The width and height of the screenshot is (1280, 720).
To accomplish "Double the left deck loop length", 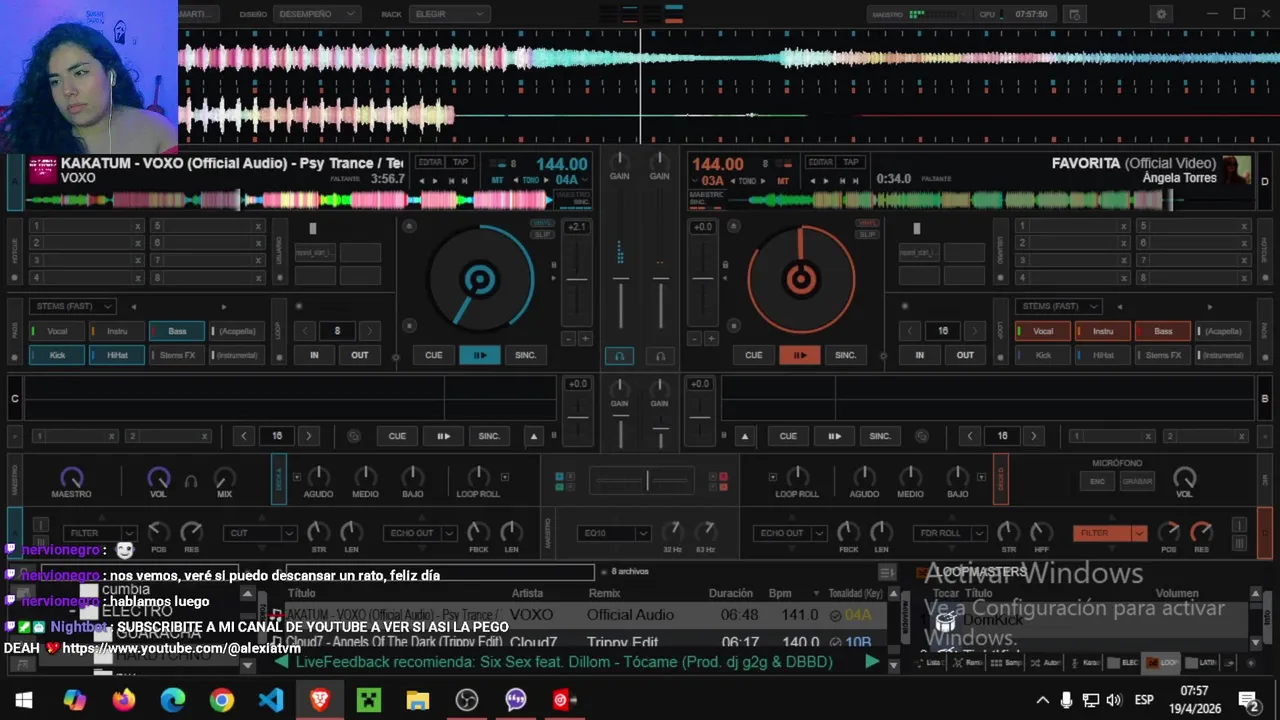I will point(369,331).
